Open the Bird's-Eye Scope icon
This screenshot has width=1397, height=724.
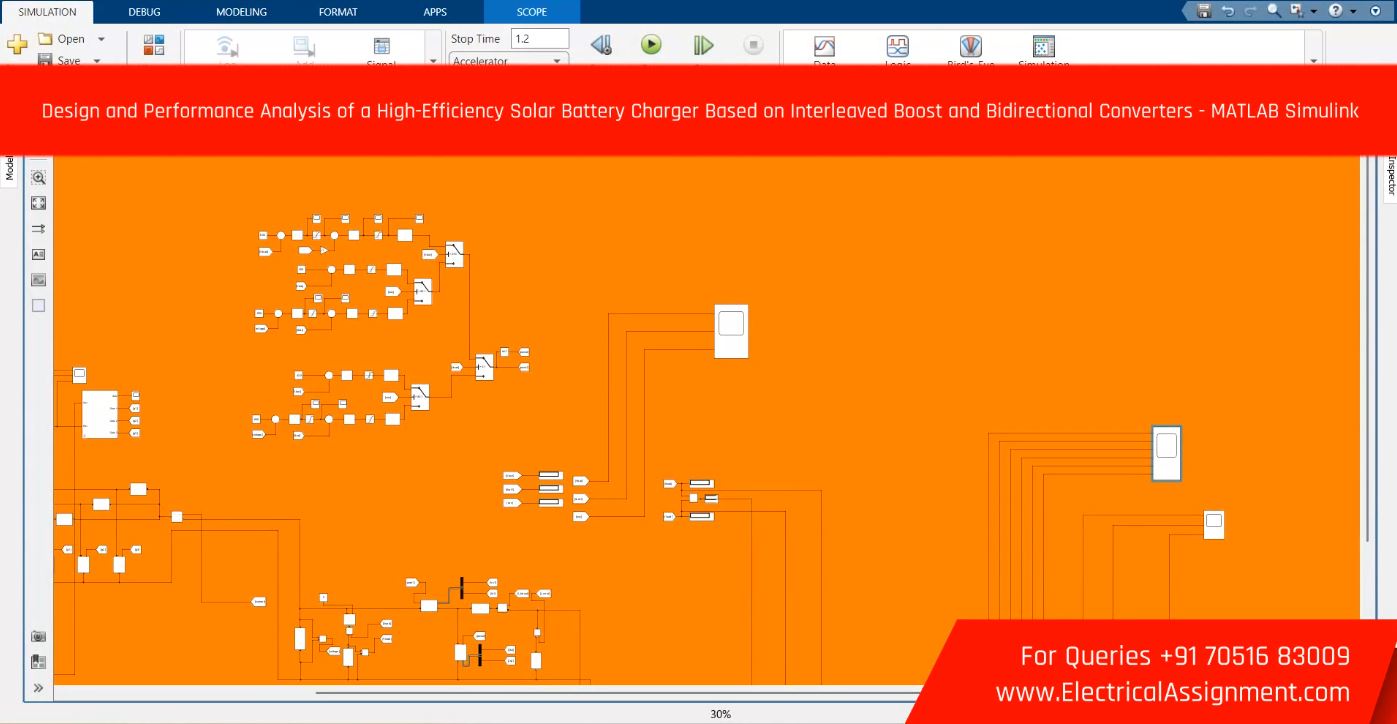(970, 47)
